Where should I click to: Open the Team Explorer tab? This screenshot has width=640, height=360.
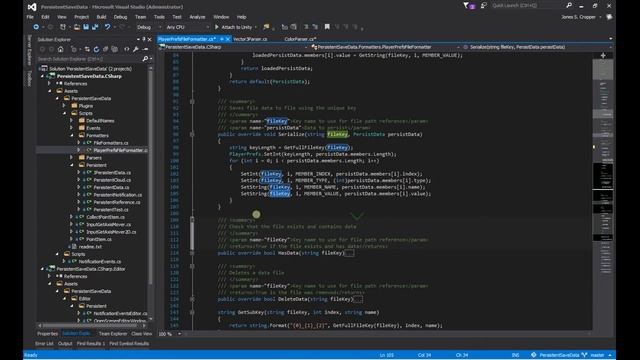click(113, 334)
